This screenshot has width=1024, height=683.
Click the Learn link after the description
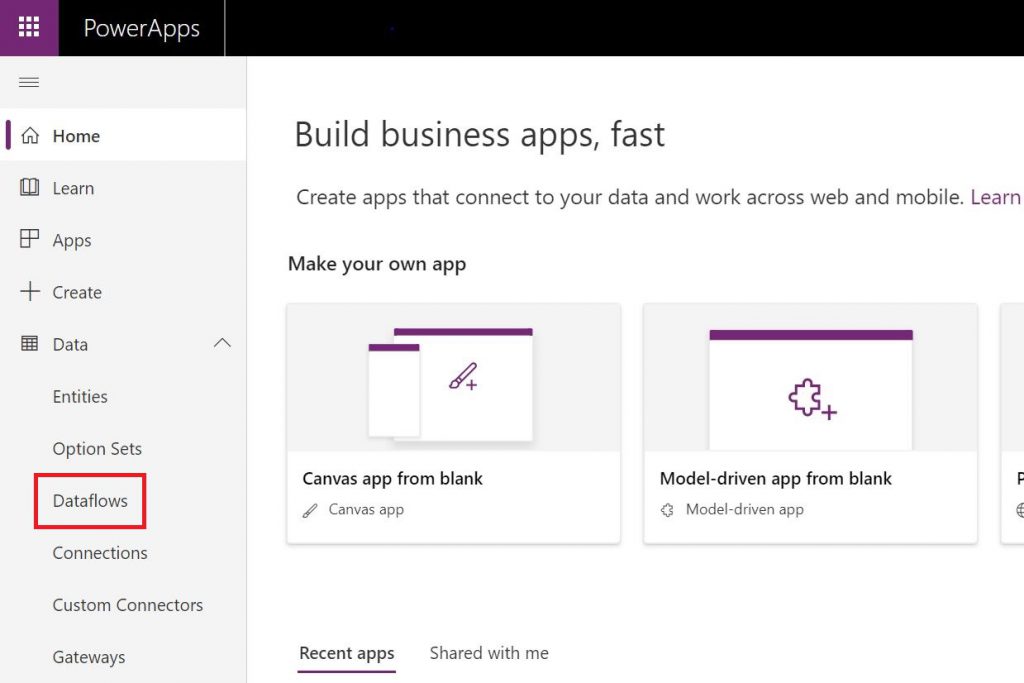[x=995, y=197]
